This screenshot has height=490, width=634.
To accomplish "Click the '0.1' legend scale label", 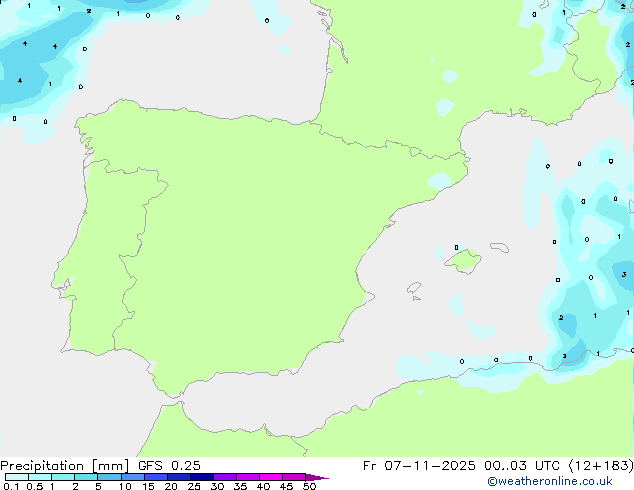I will [11, 486].
